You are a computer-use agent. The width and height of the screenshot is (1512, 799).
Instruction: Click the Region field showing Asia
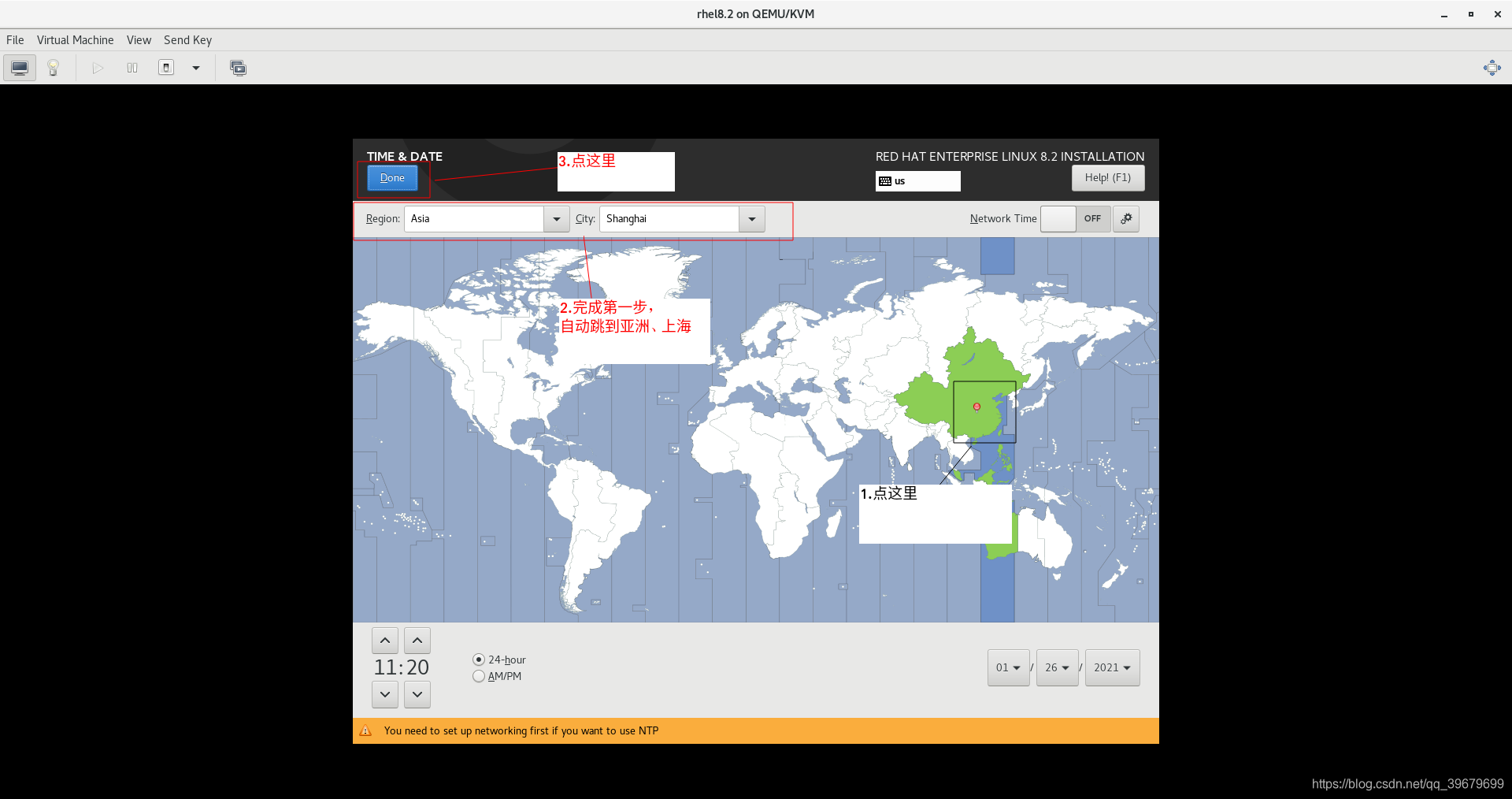474,219
